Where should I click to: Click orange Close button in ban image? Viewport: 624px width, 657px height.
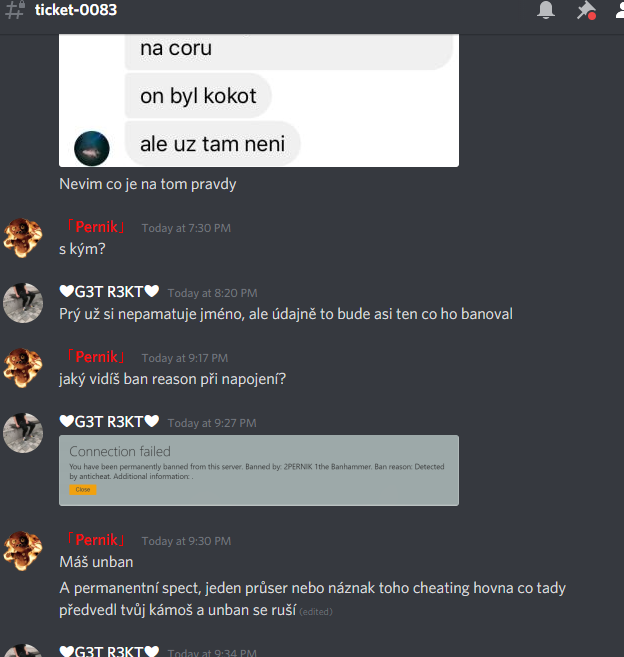[83, 489]
